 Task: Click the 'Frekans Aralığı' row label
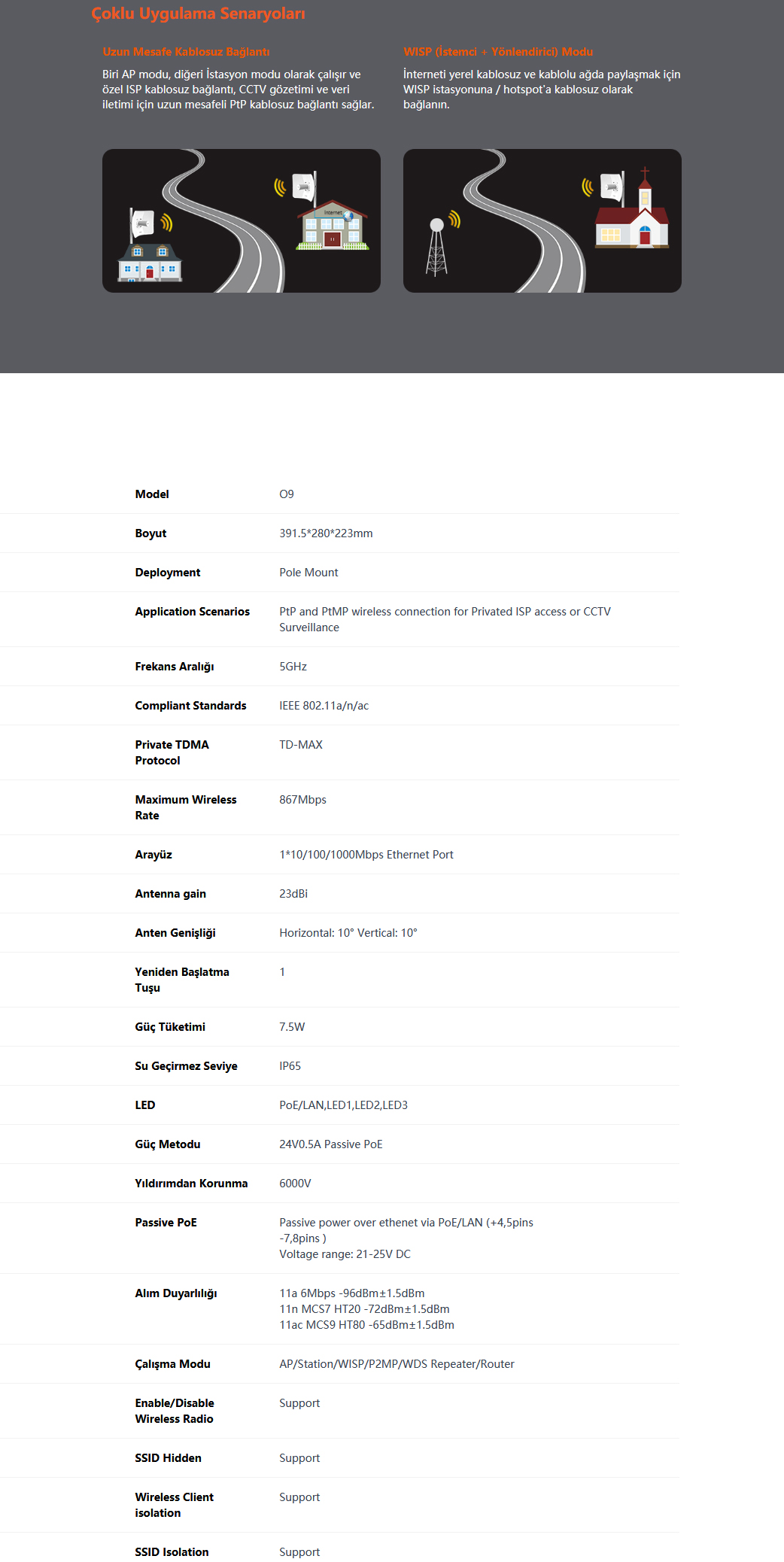click(175, 667)
